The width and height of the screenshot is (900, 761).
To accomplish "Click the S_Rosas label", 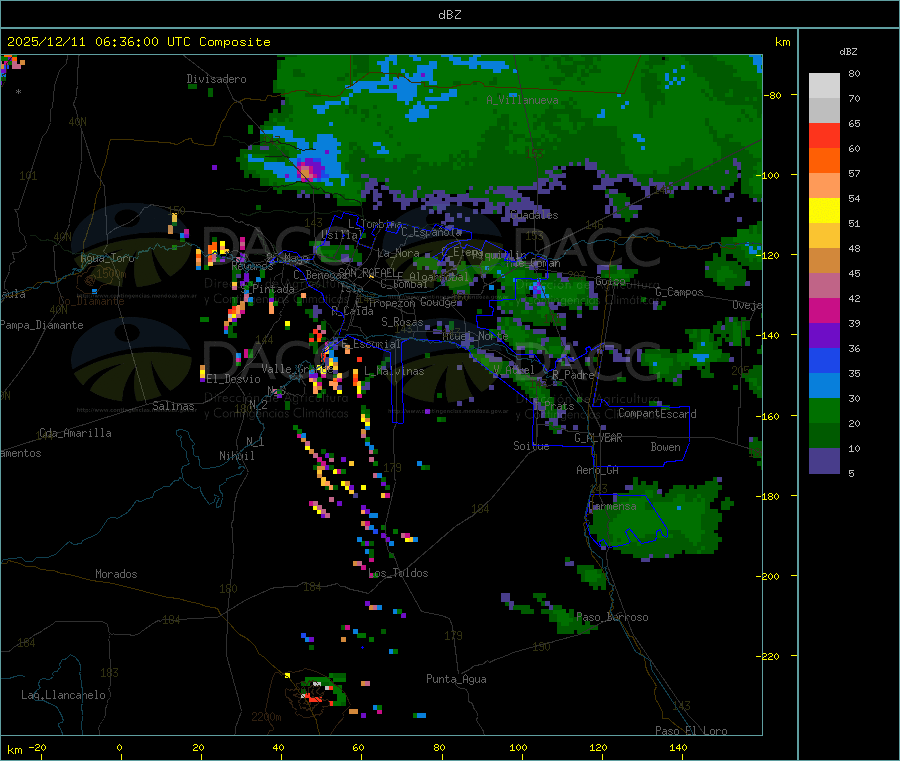I will tap(402, 322).
